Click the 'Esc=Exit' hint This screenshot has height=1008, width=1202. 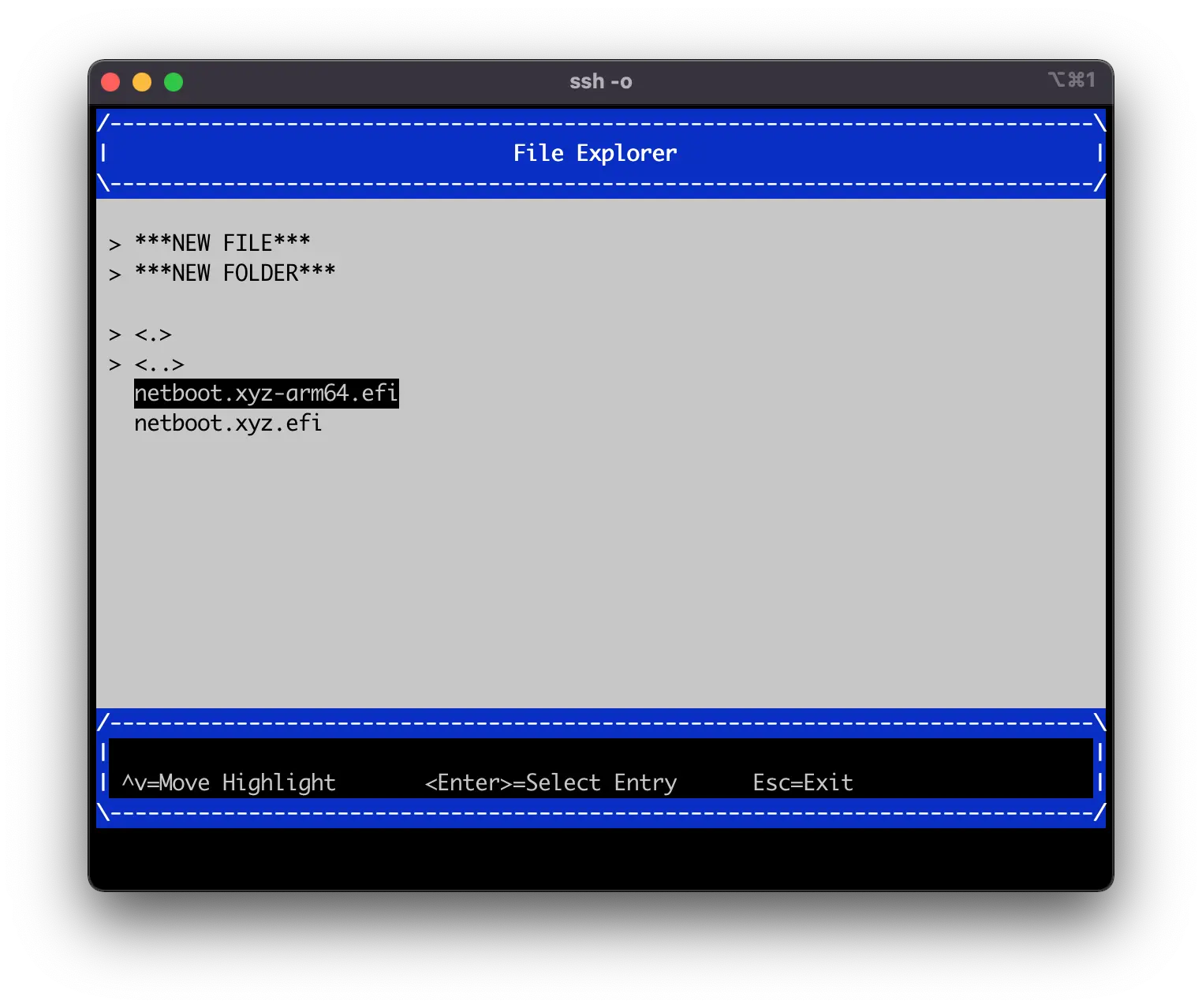coord(802,782)
